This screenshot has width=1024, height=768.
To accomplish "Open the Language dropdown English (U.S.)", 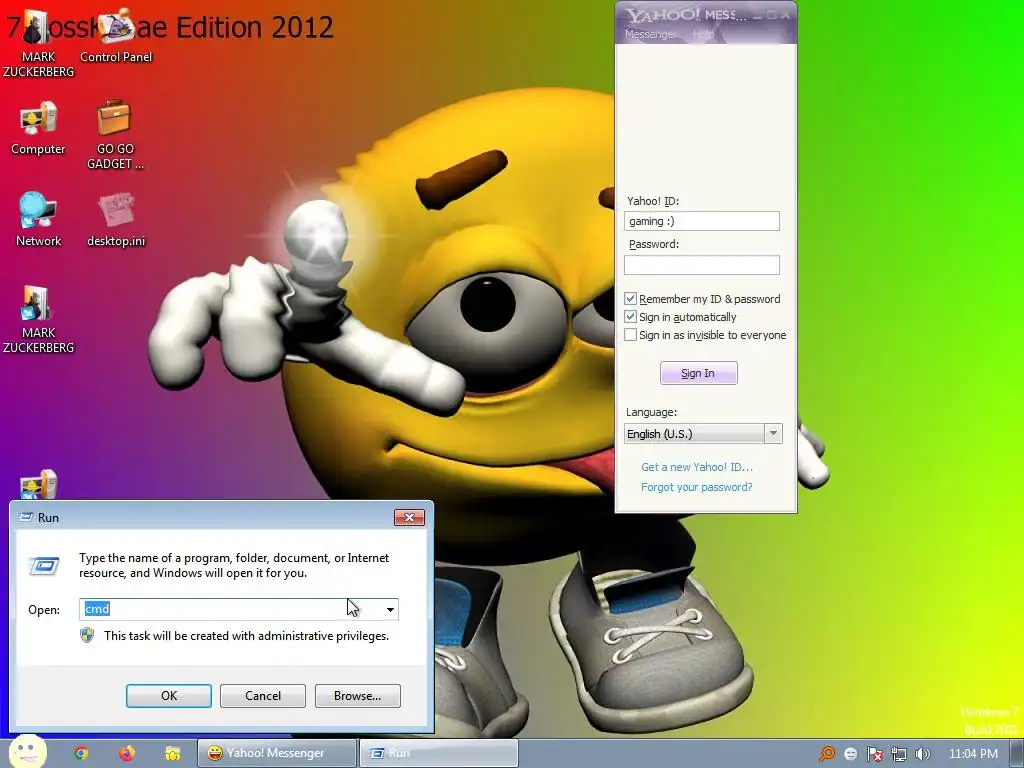I will click(x=703, y=434).
